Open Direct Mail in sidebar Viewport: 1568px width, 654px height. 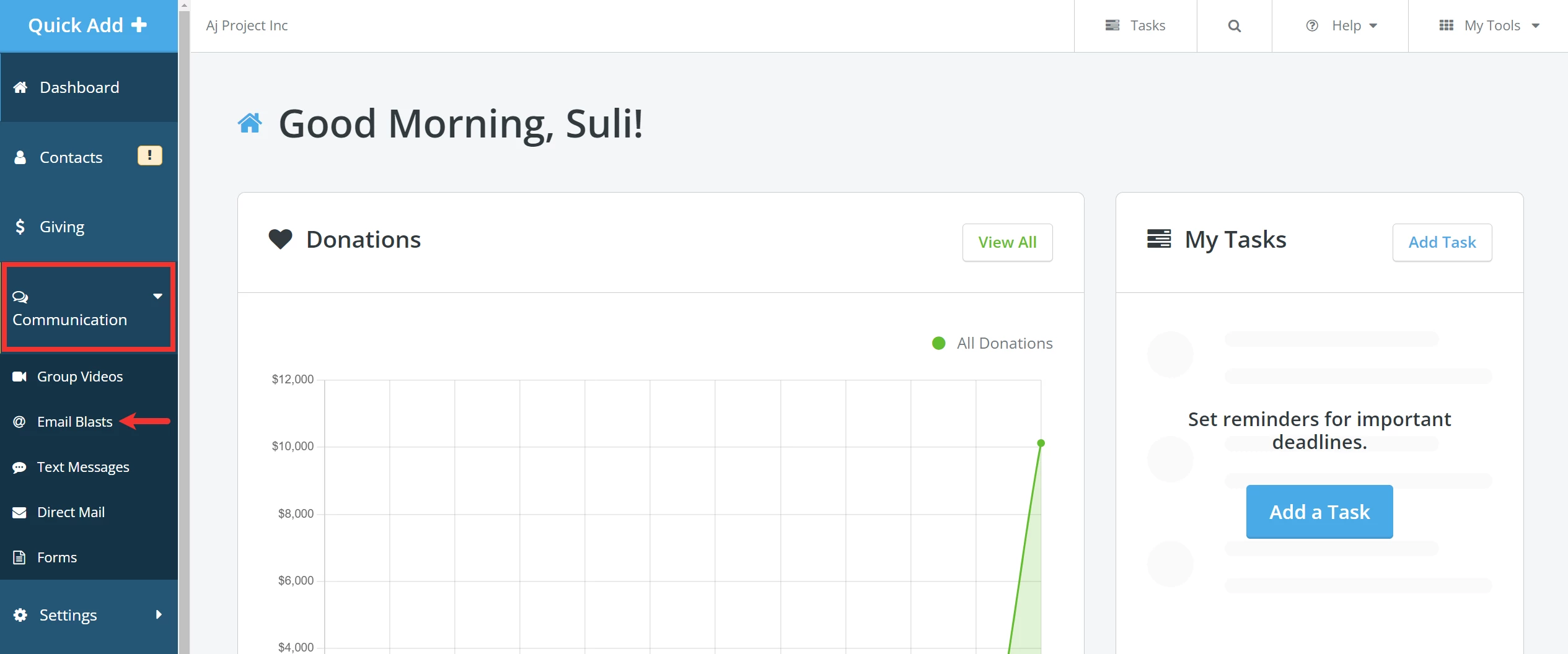pyautogui.click(x=89, y=512)
